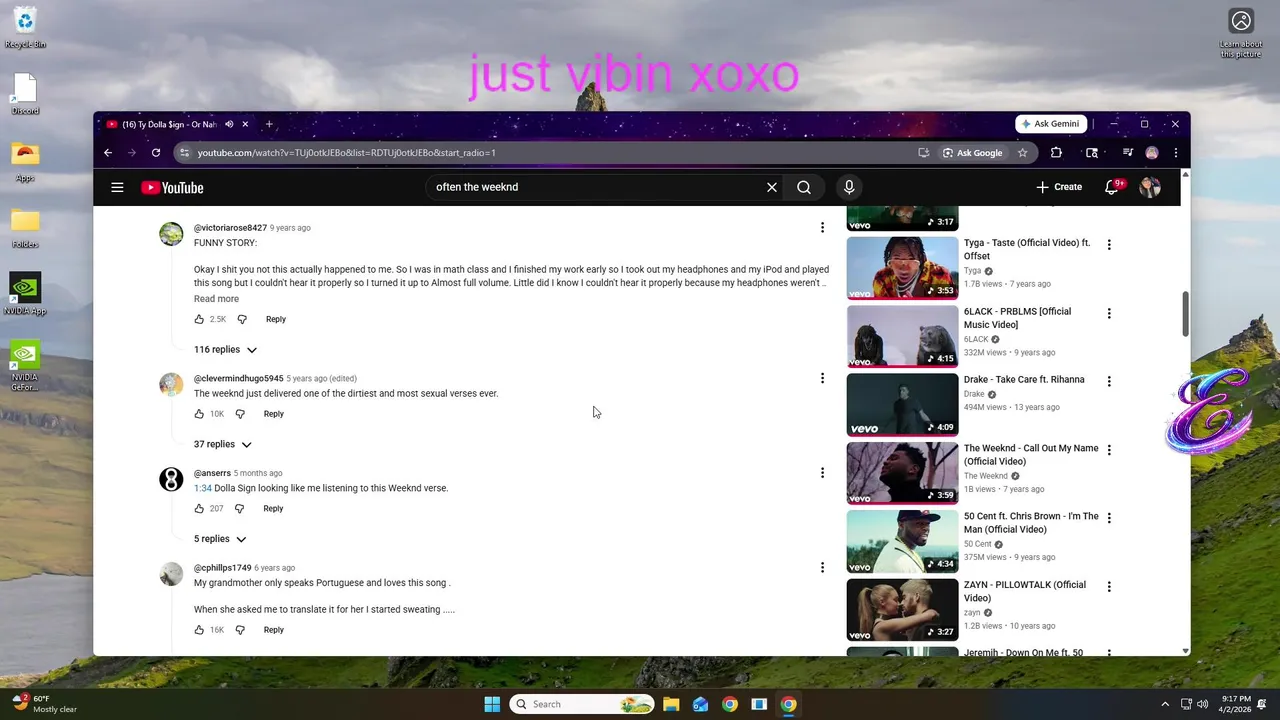Click the taskbar Search box
Image resolution: width=1280 pixels, height=720 pixels.
coord(582,704)
